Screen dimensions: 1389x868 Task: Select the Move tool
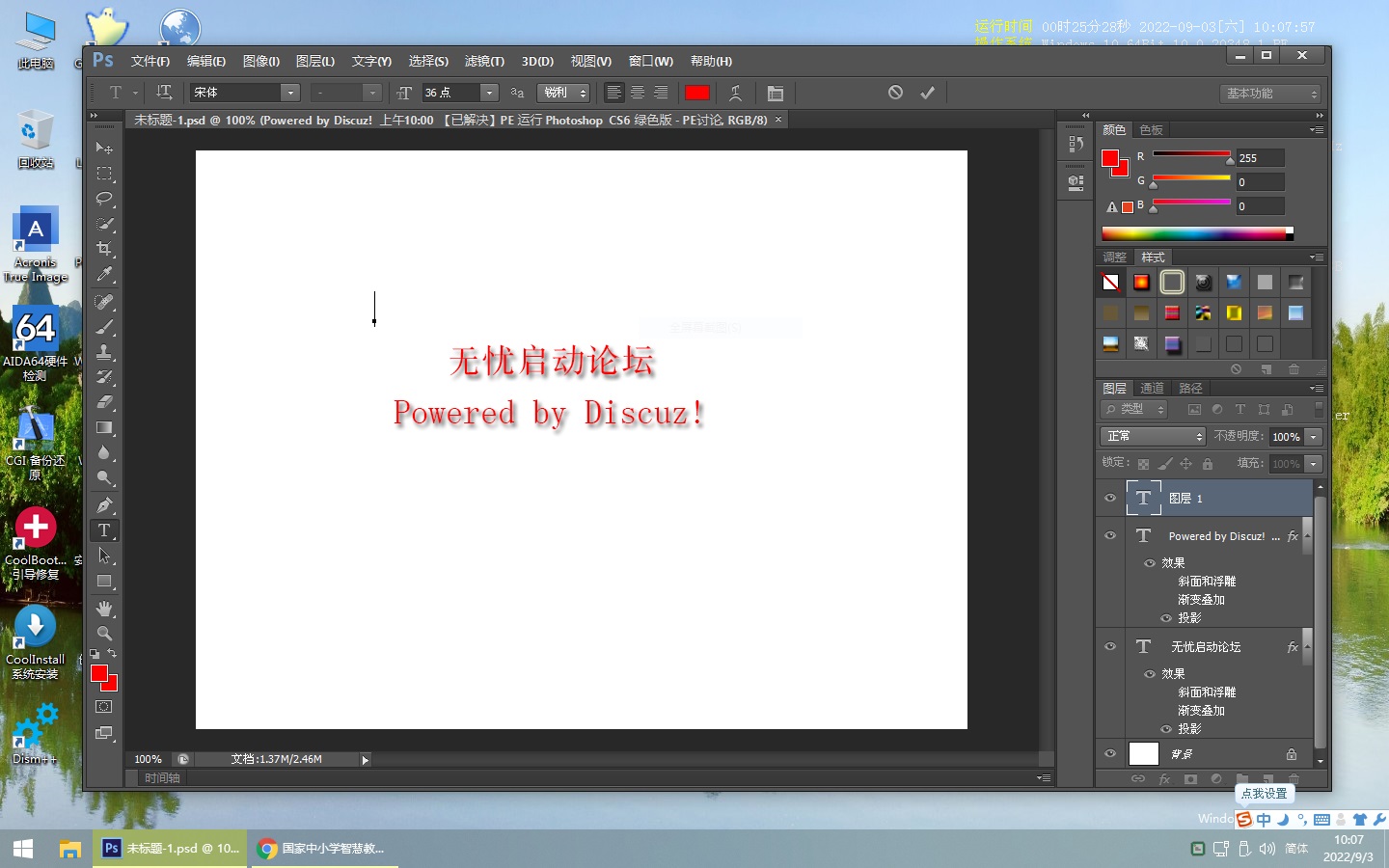[104, 148]
